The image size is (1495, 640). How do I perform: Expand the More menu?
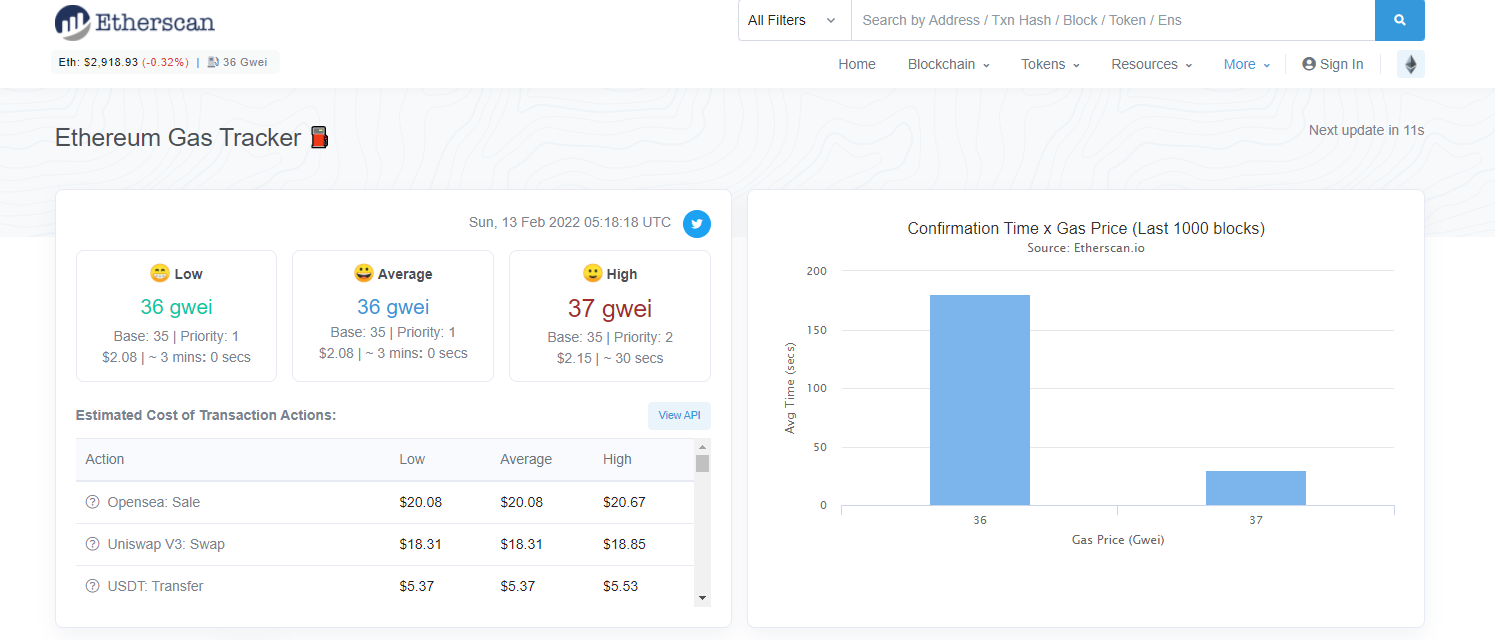coord(1247,64)
